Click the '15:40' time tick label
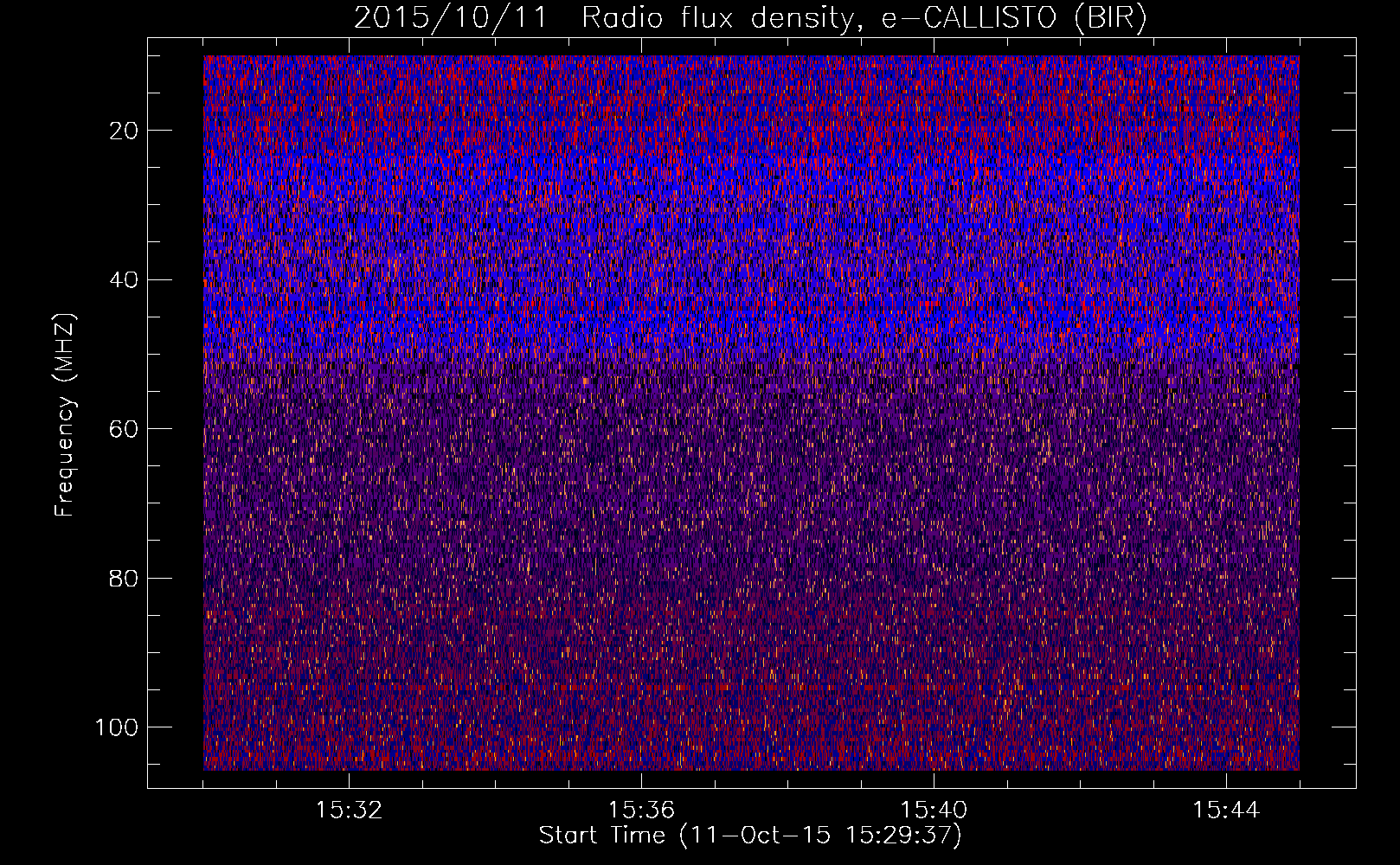The width and height of the screenshot is (1400, 865). pyautogui.click(x=934, y=811)
